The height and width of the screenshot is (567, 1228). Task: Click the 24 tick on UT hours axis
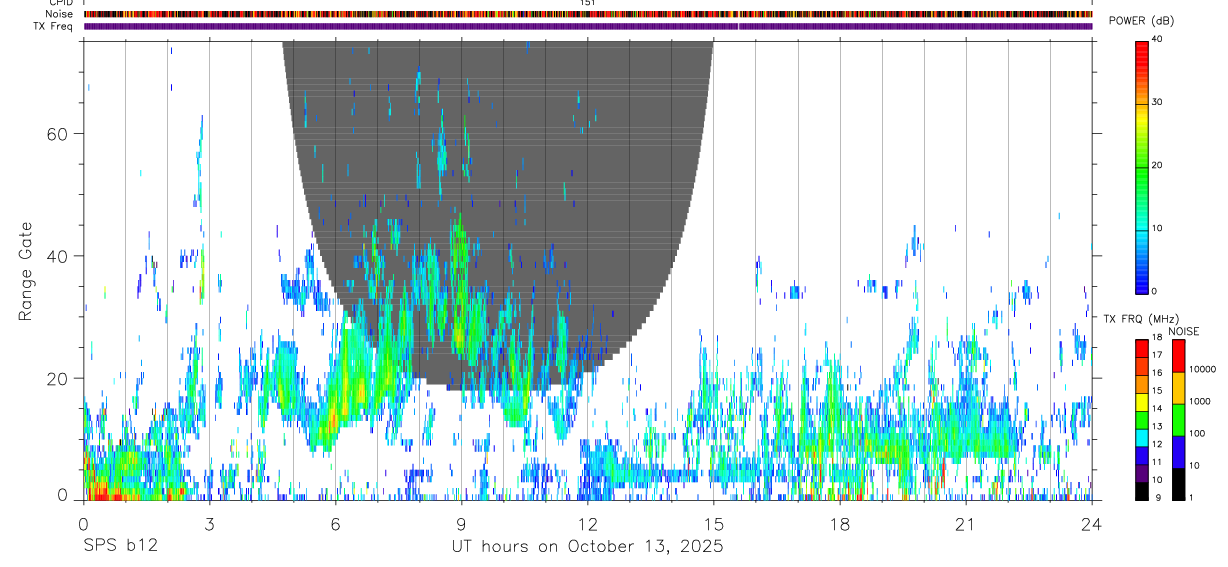(1092, 524)
